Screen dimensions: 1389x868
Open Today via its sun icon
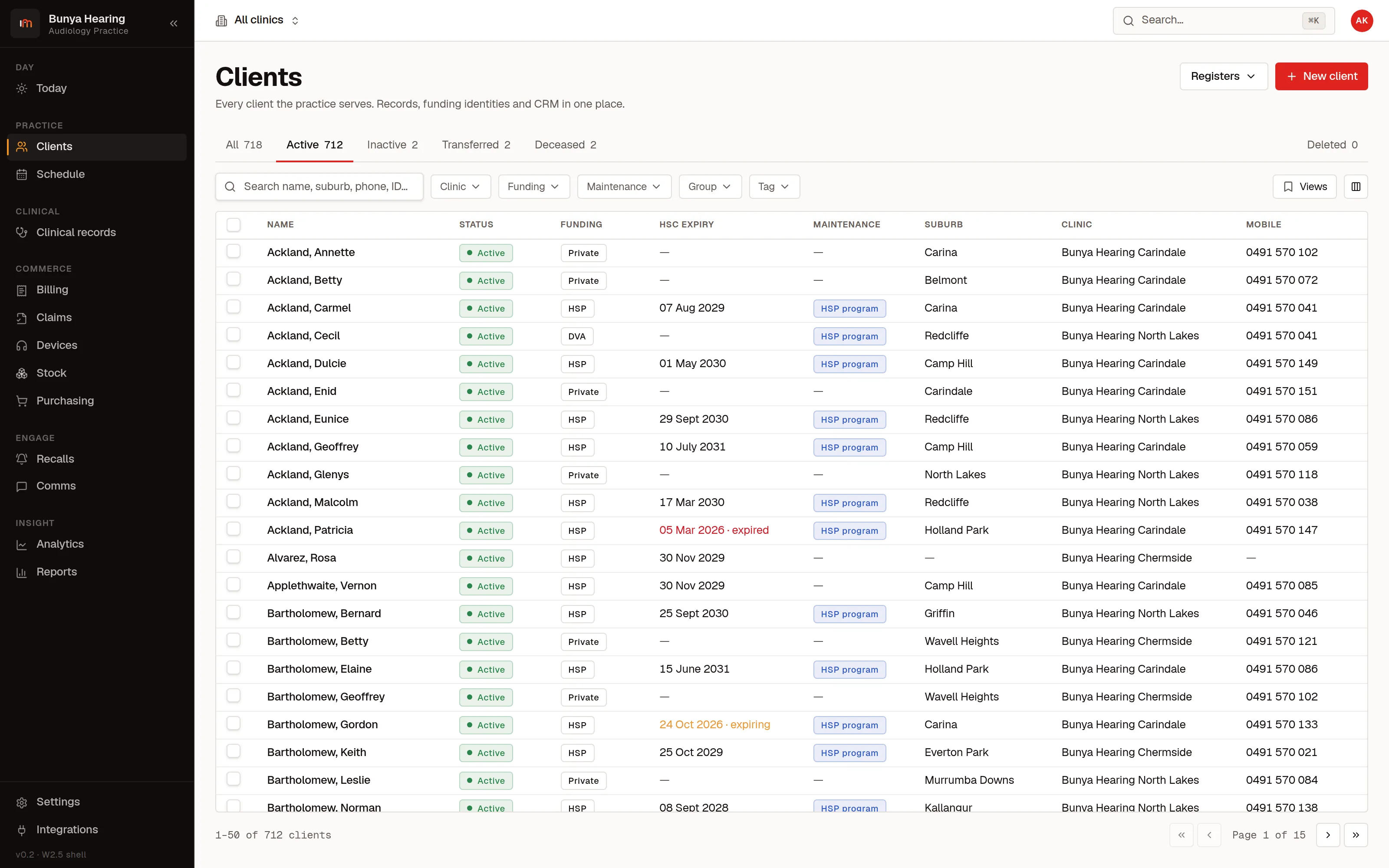22,89
